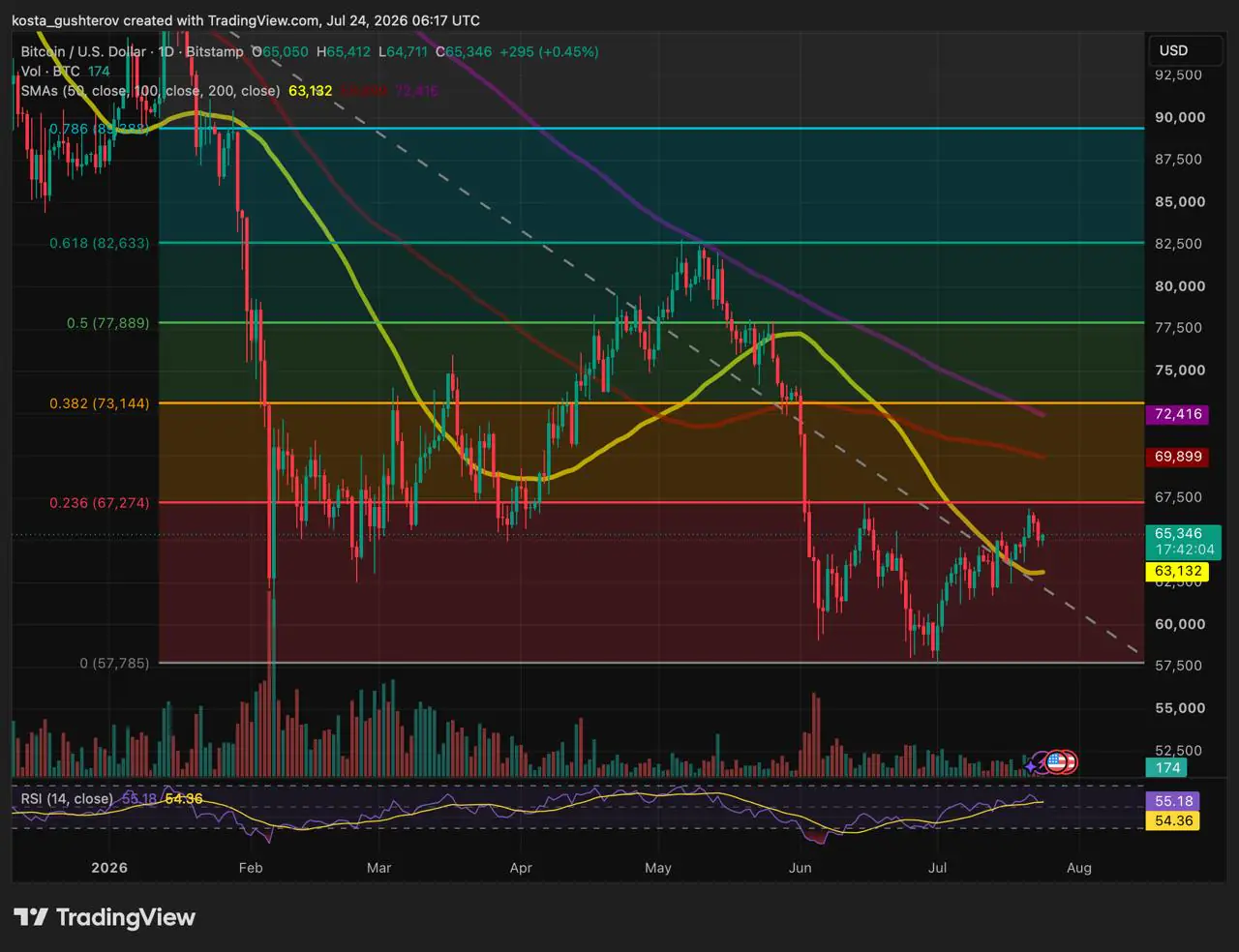Select the RSI (14, close) indicator legend
The width and height of the screenshot is (1239, 952).
[67, 798]
